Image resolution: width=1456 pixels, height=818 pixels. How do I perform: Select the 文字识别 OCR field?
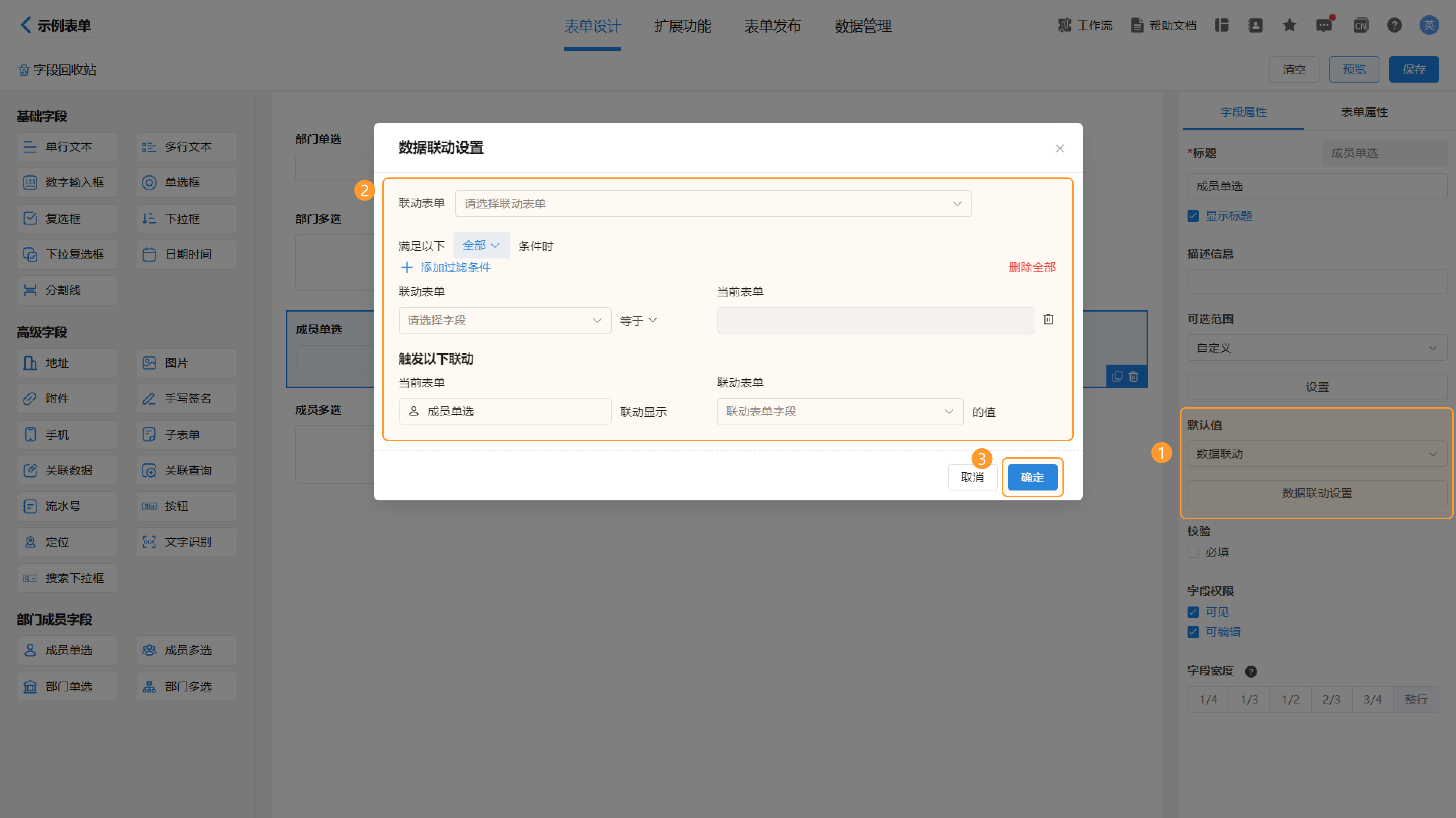pos(187,542)
